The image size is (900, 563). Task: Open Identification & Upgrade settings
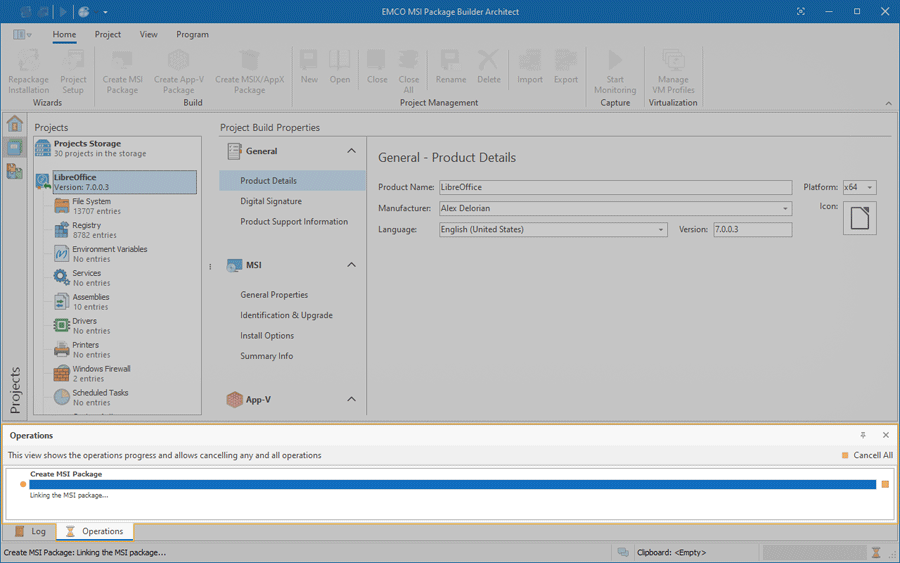(x=286, y=315)
